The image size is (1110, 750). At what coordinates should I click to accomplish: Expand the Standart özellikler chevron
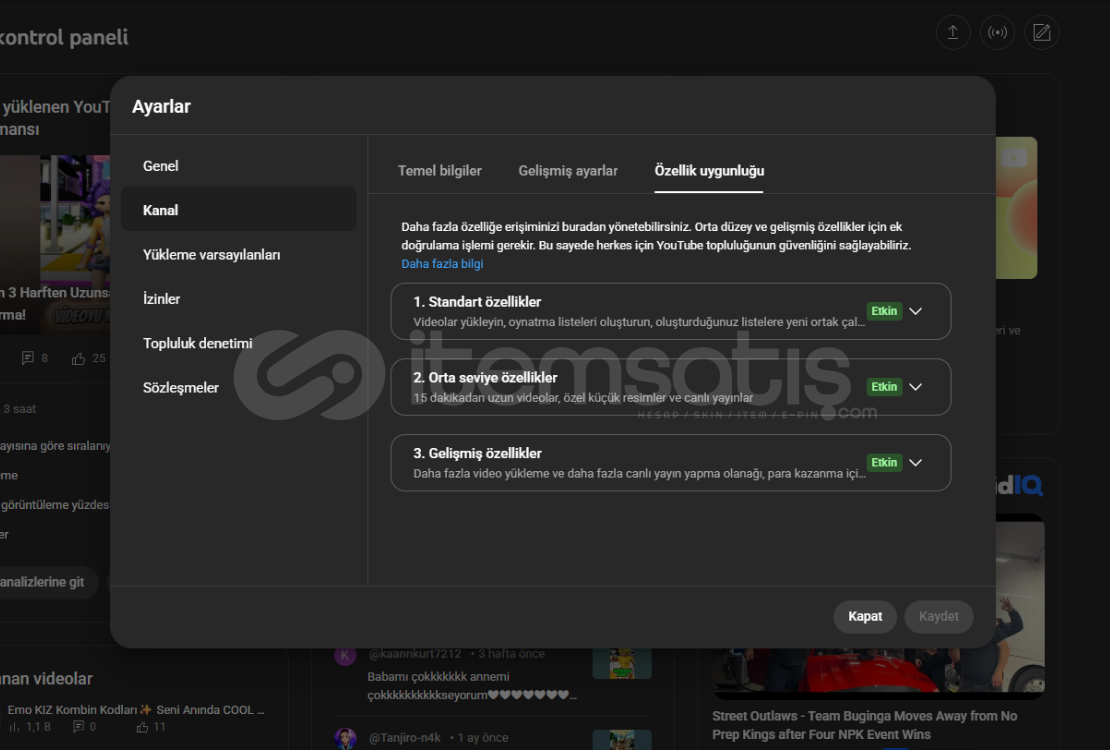[915, 311]
